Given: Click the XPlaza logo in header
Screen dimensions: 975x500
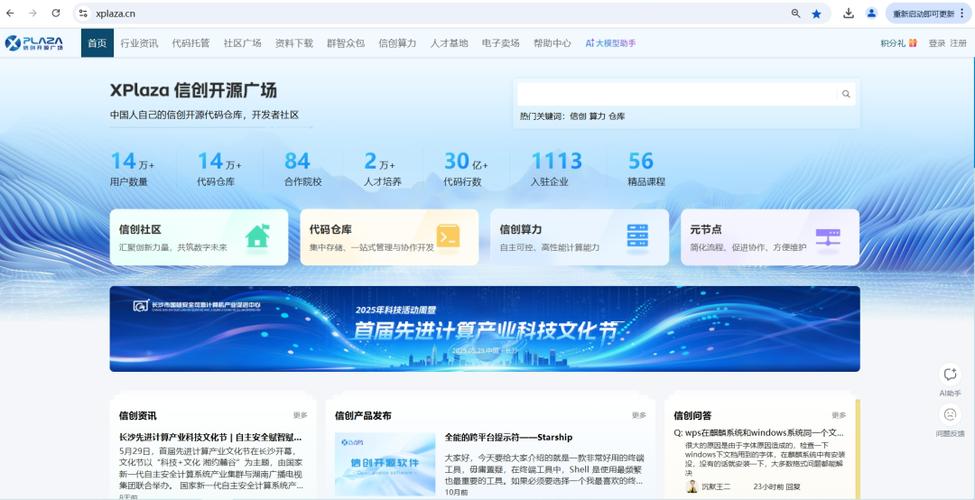Looking at the screenshot, I should (34, 43).
